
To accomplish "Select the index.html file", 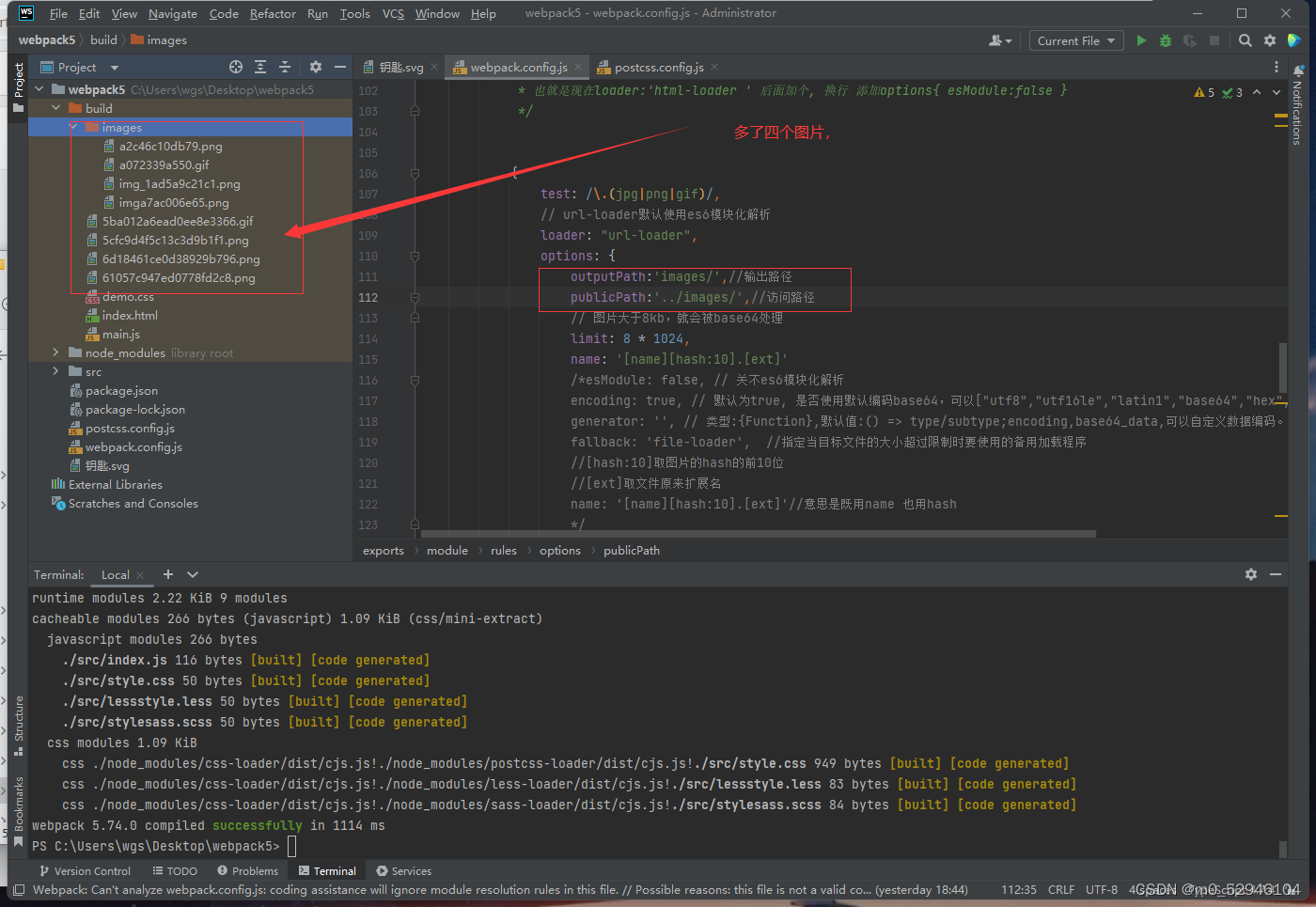I will click(130, 315).
